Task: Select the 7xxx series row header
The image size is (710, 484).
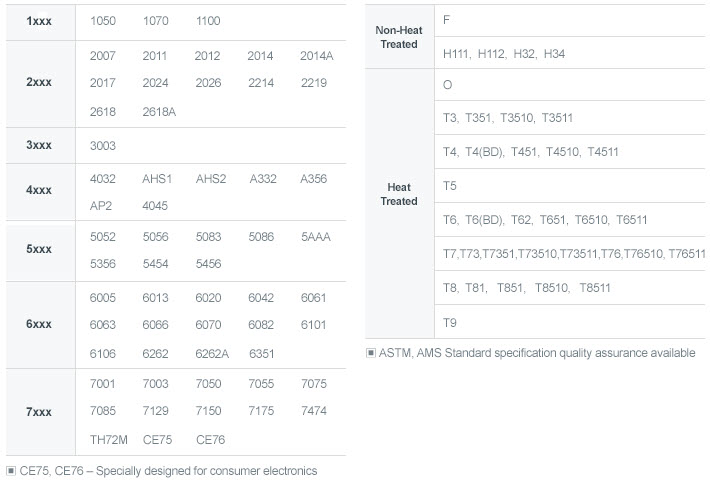Action: [x=39, y=411]
